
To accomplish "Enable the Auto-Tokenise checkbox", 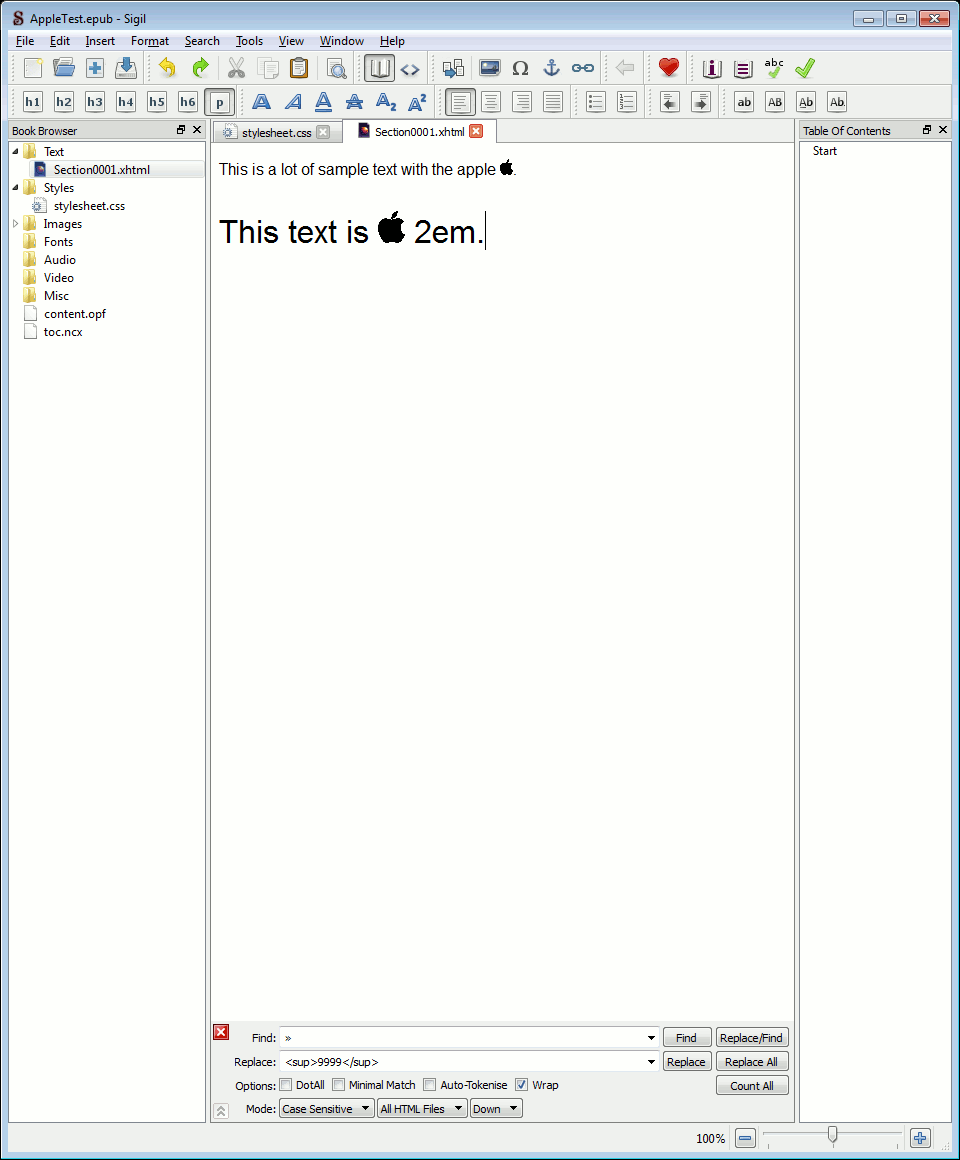I will [430, 1085].
